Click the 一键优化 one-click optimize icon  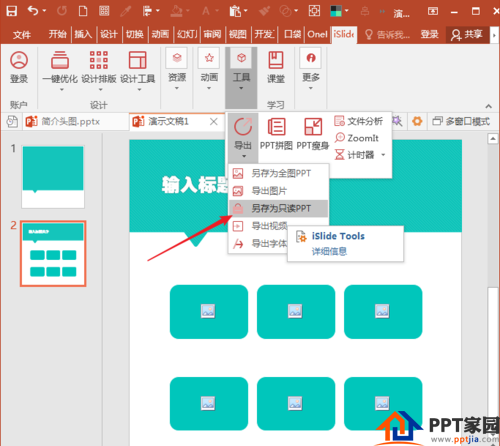(x=60, y=60)
